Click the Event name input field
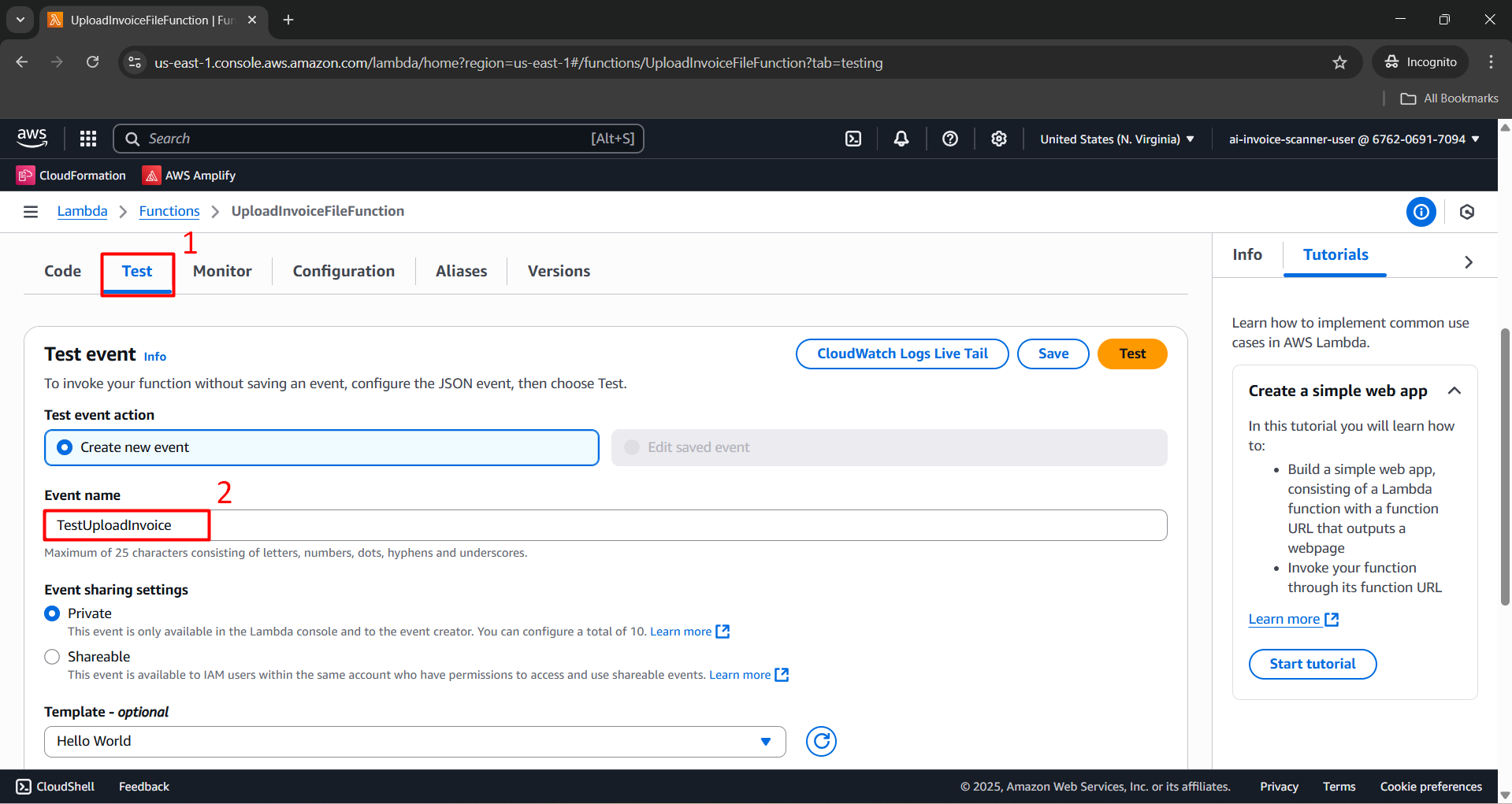Image resolution: width=1512 pixels, height=804 pixels. 605,525
